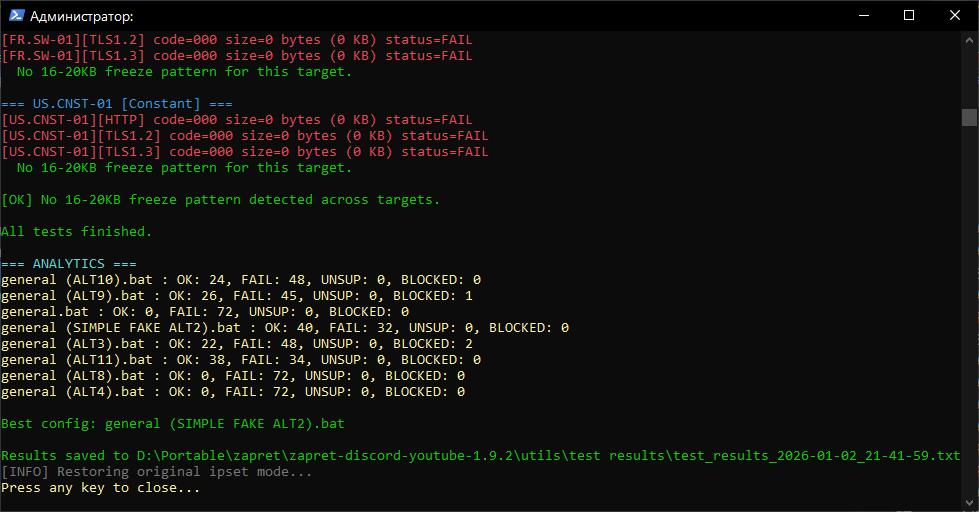Click the PowerShell icon in the title bar
Image resolution: width=979 pixels, height=512 pixels.
tap(14, 16)
